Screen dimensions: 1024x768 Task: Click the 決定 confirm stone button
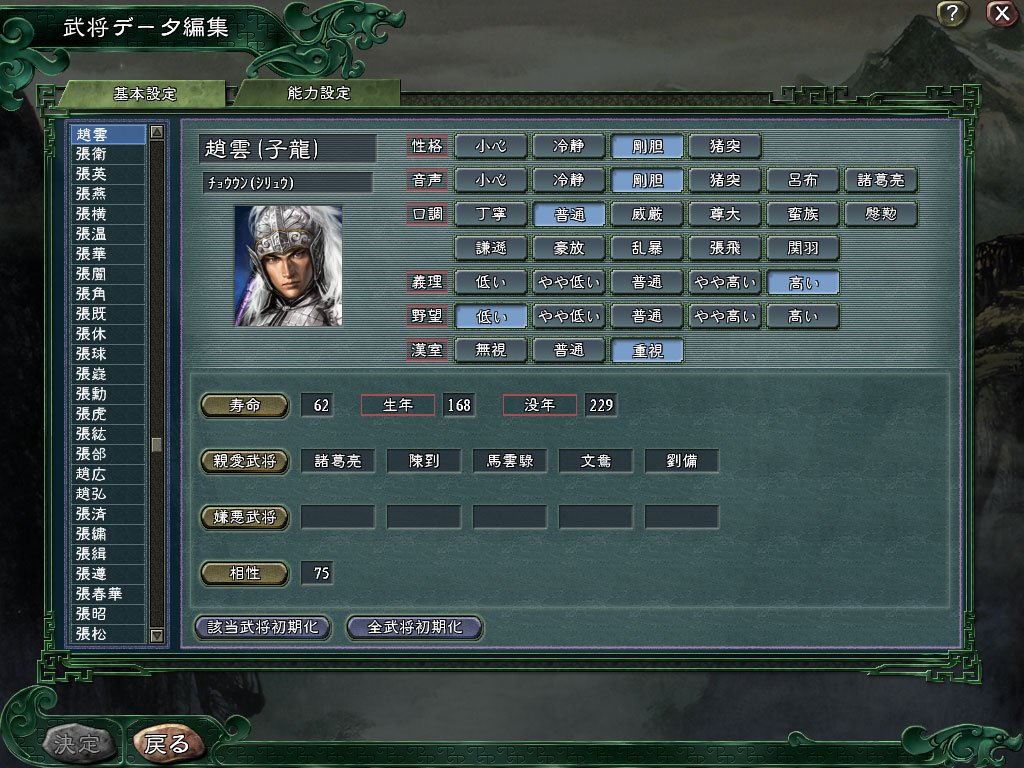coord(78,743)
